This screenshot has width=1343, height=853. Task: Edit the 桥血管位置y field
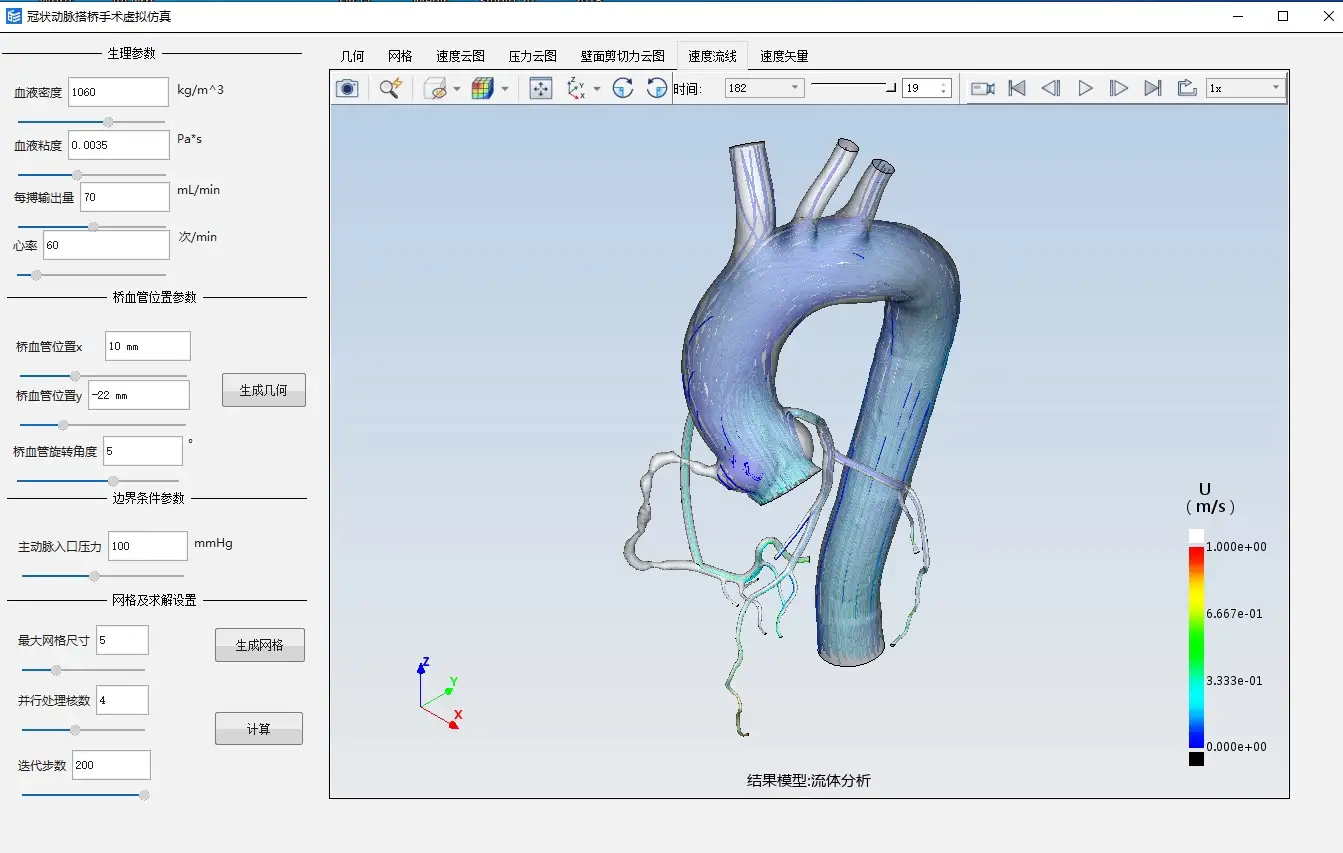coord(139,395)
